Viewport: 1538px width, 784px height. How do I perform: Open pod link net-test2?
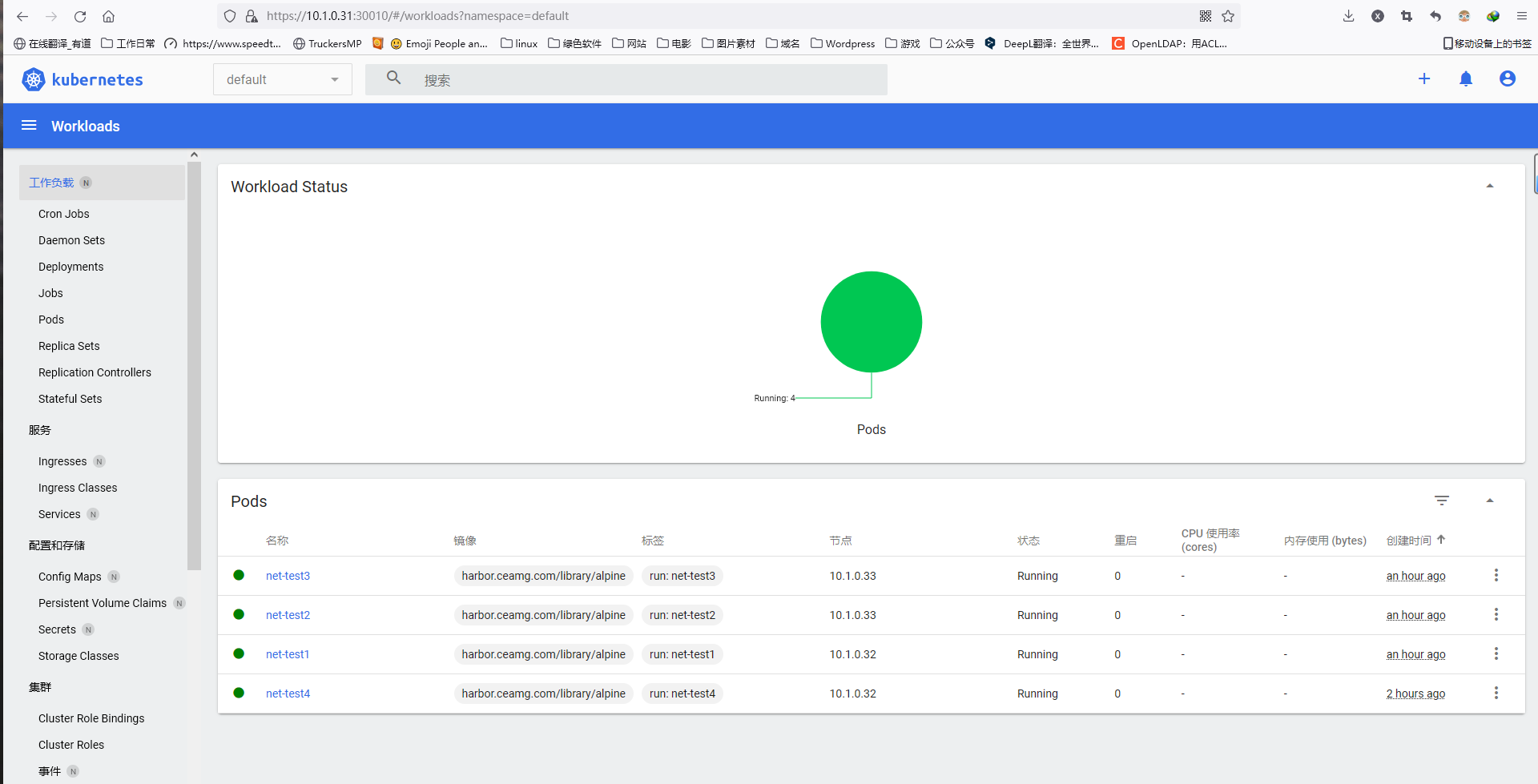click(288, 615)
